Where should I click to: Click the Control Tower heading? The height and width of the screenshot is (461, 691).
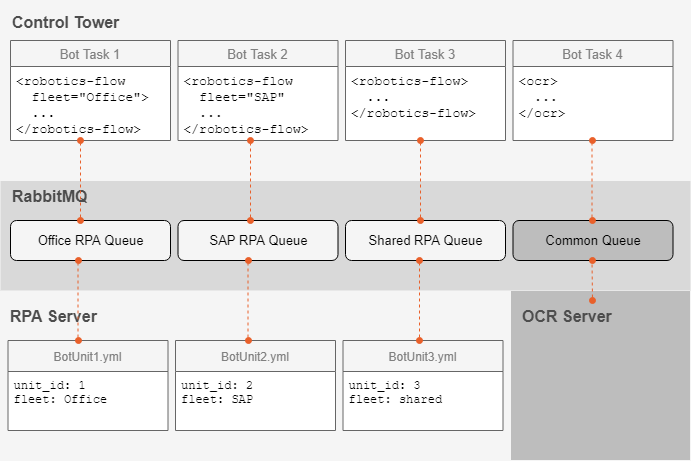click(65, 22)
